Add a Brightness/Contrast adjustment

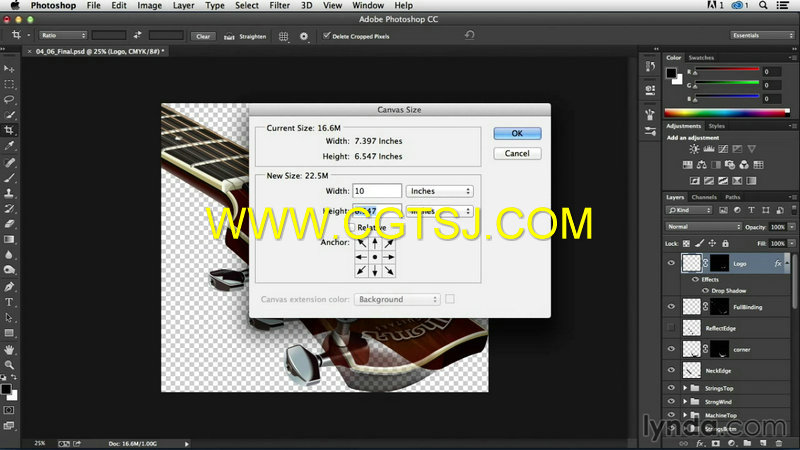tap(694, 149)
